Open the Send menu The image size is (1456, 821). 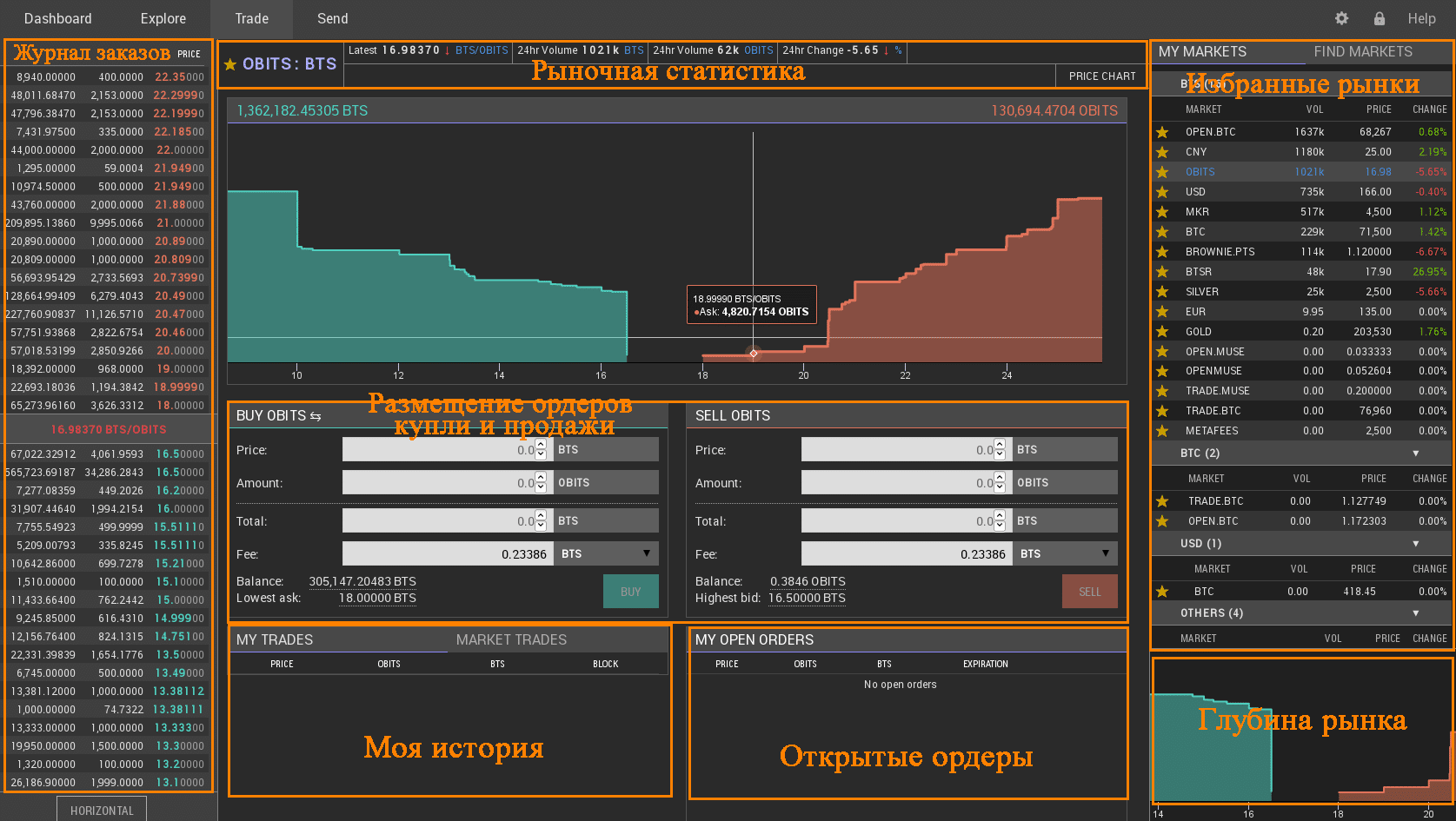tap(332, 18)
